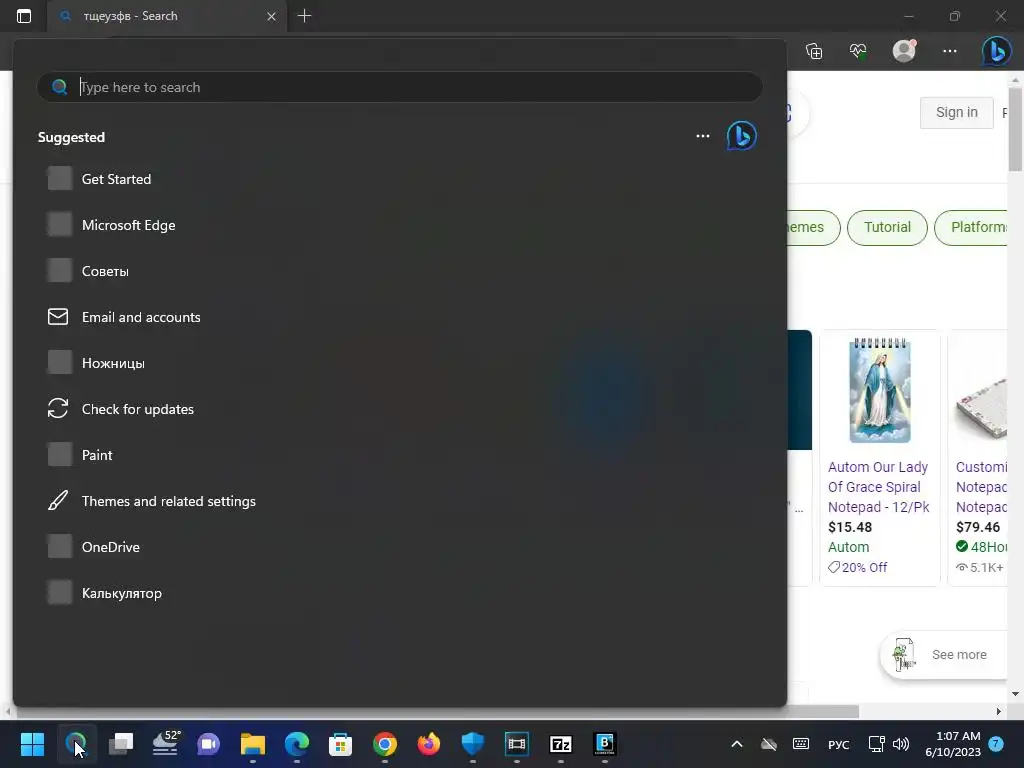Open the Советы suggestion
Screen dimensions: 1024x768
pyautogui.click(x=105, y=271)
